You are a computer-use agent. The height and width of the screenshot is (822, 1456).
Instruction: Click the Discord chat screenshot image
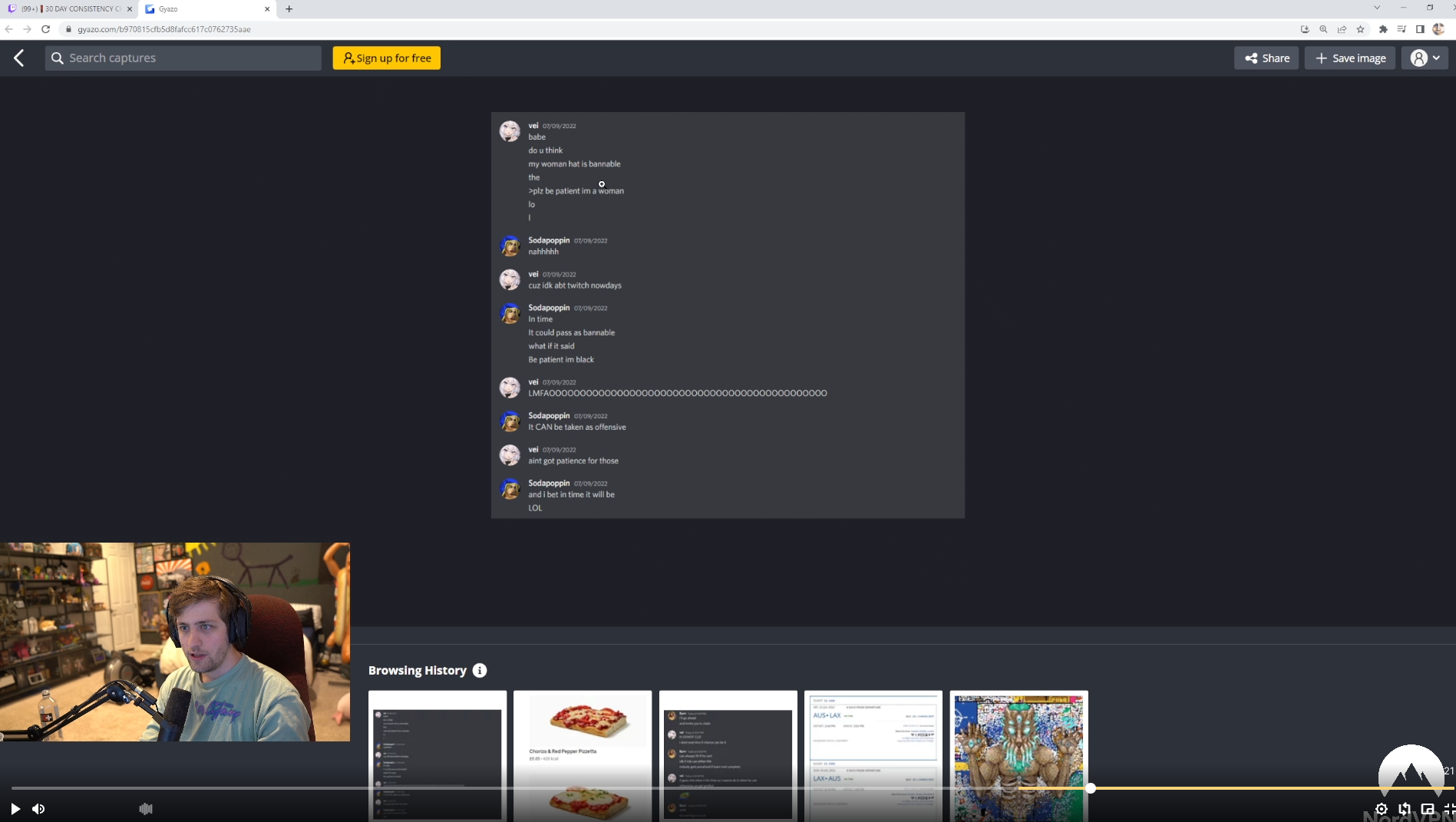tap(728, 315)
